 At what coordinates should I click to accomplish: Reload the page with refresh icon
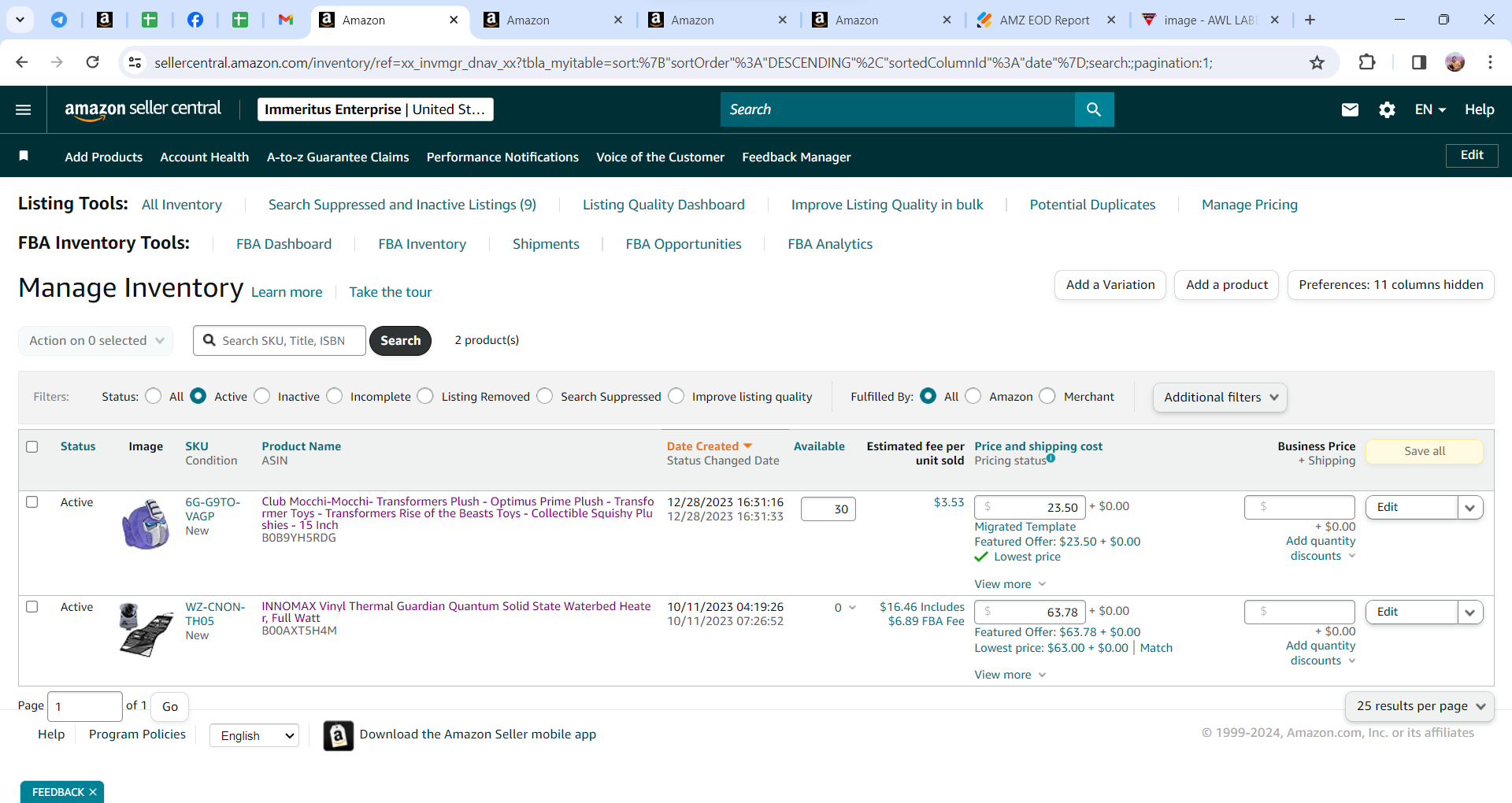coord(92,62)
